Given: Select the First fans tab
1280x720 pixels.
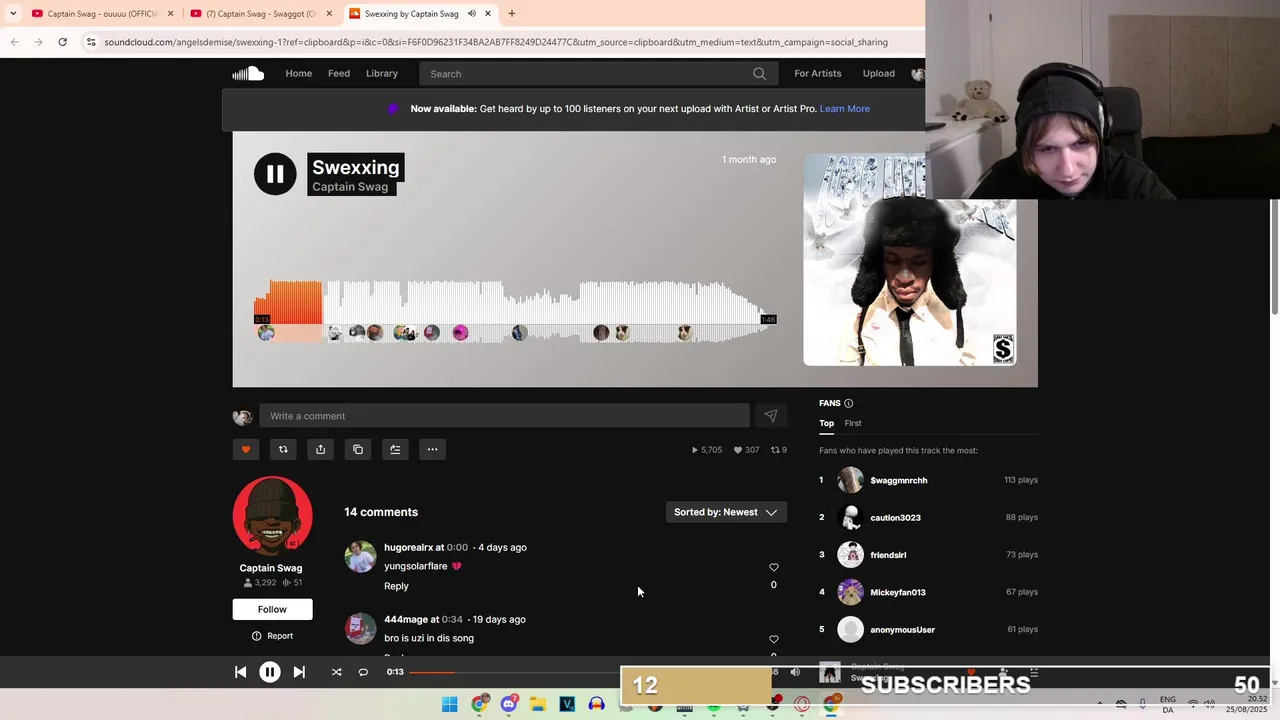Looking at the screenshot, I should coord(853,423).
